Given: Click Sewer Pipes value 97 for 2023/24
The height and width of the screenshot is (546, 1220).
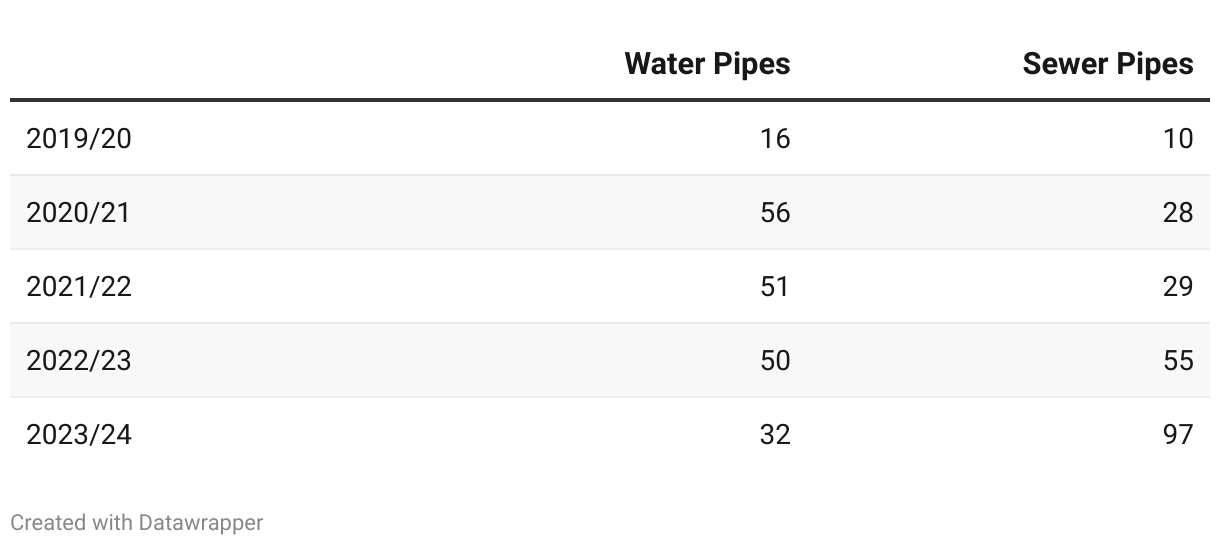Looking at the screenshot, I should 1178,434.
